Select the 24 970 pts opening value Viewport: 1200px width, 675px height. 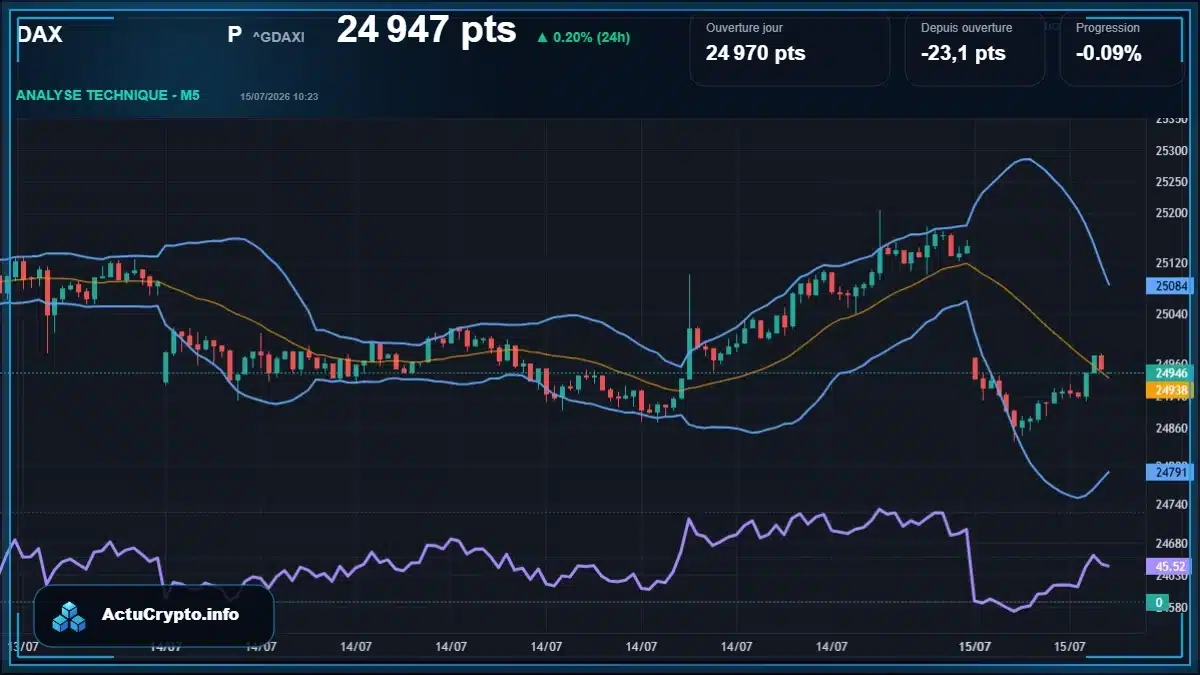[755, 54]
